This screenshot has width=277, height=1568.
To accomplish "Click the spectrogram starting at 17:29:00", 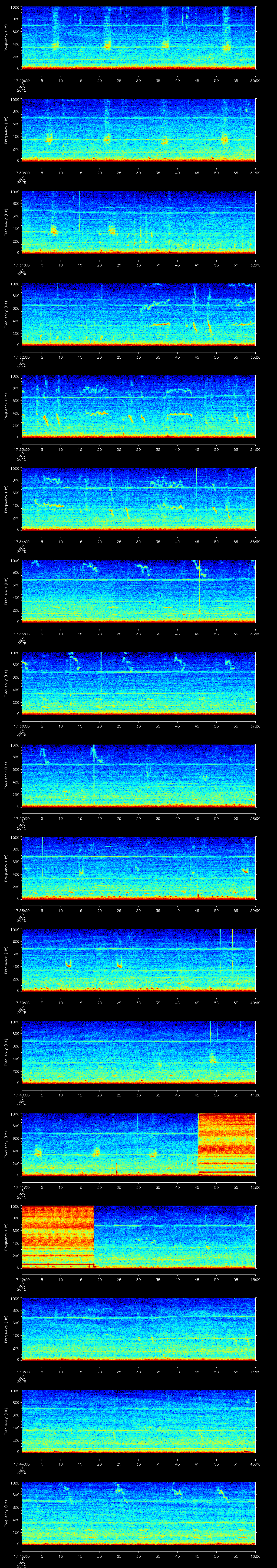I will pos(138,38).
